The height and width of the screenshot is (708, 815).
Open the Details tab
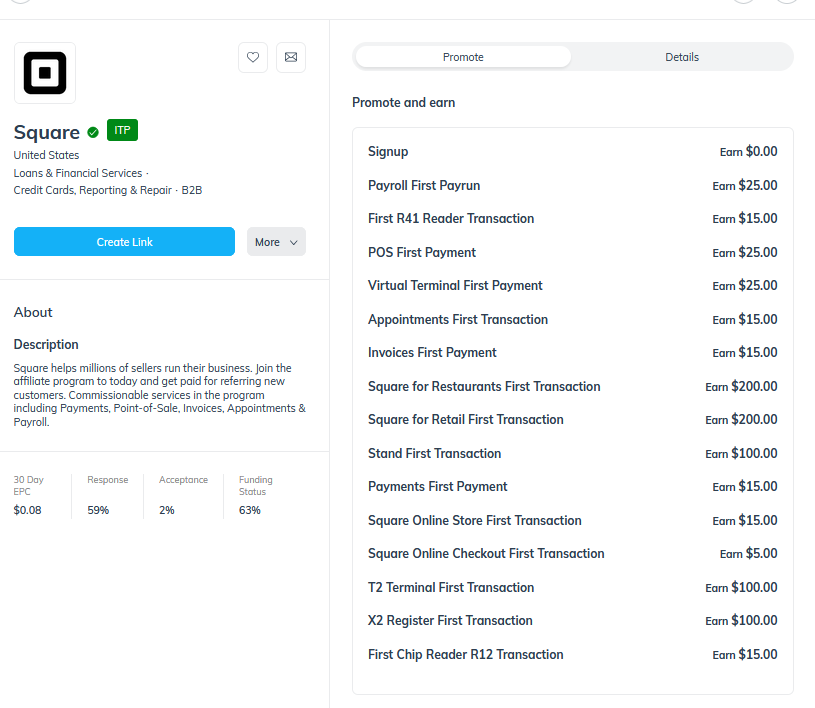682,57
